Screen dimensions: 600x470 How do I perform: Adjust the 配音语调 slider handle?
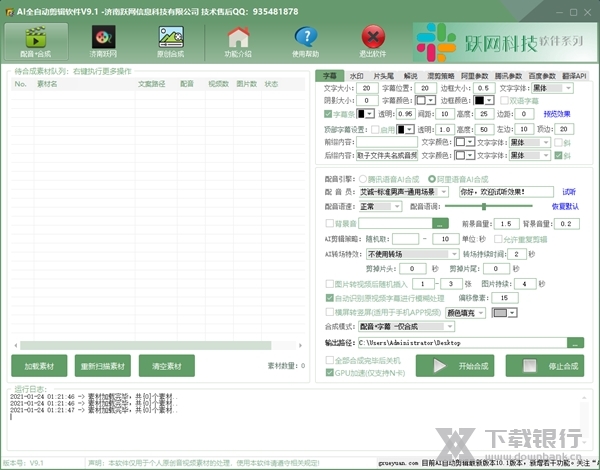[x=484, y=206]
